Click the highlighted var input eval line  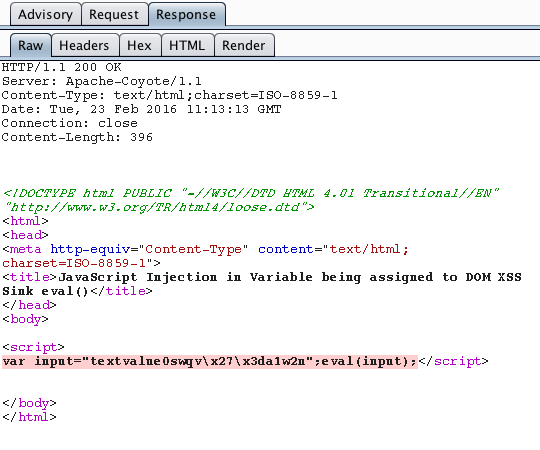tap(210, 362)
